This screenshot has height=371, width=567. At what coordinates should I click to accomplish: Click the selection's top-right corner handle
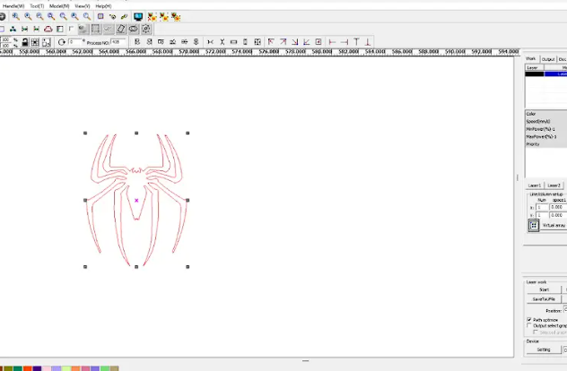188,133
